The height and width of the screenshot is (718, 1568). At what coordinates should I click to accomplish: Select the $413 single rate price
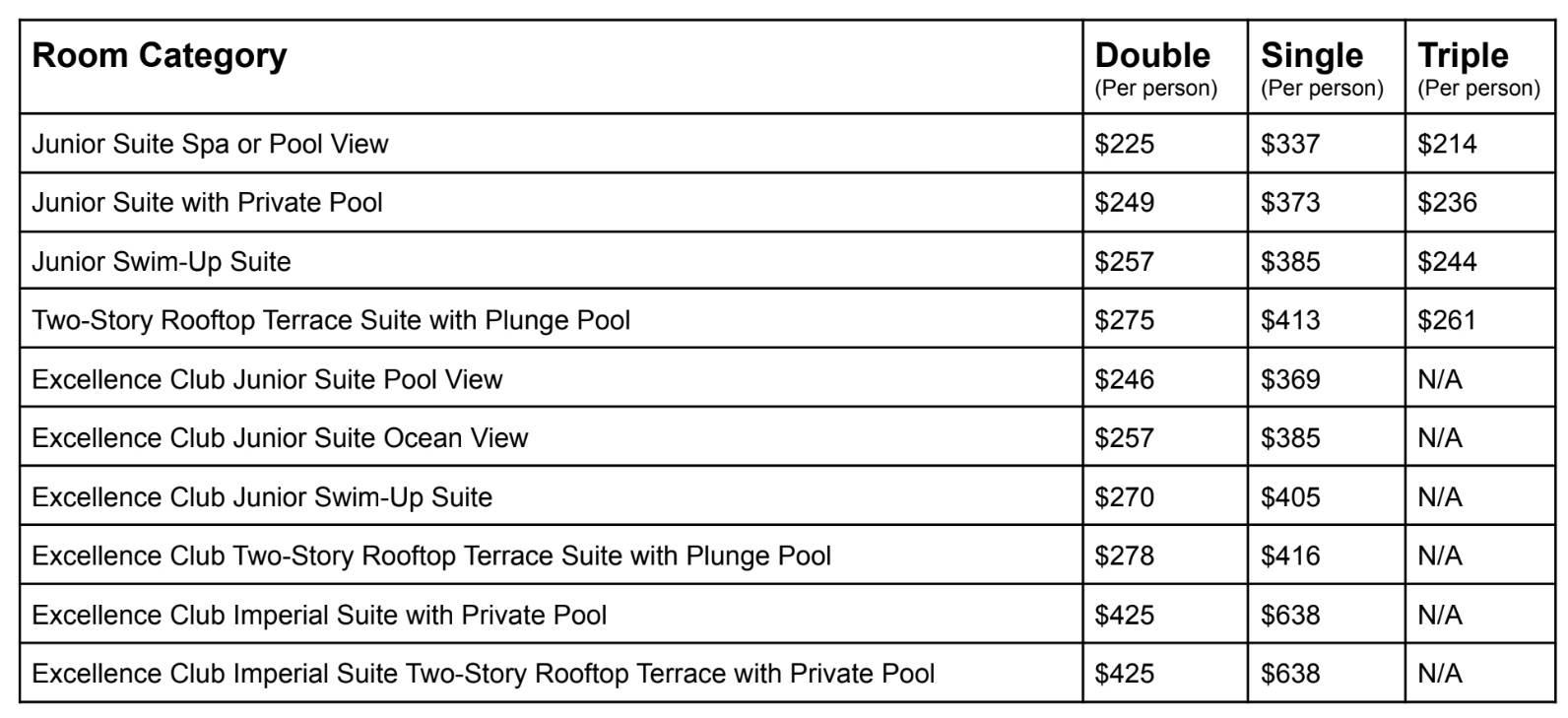pos(1290,320)
